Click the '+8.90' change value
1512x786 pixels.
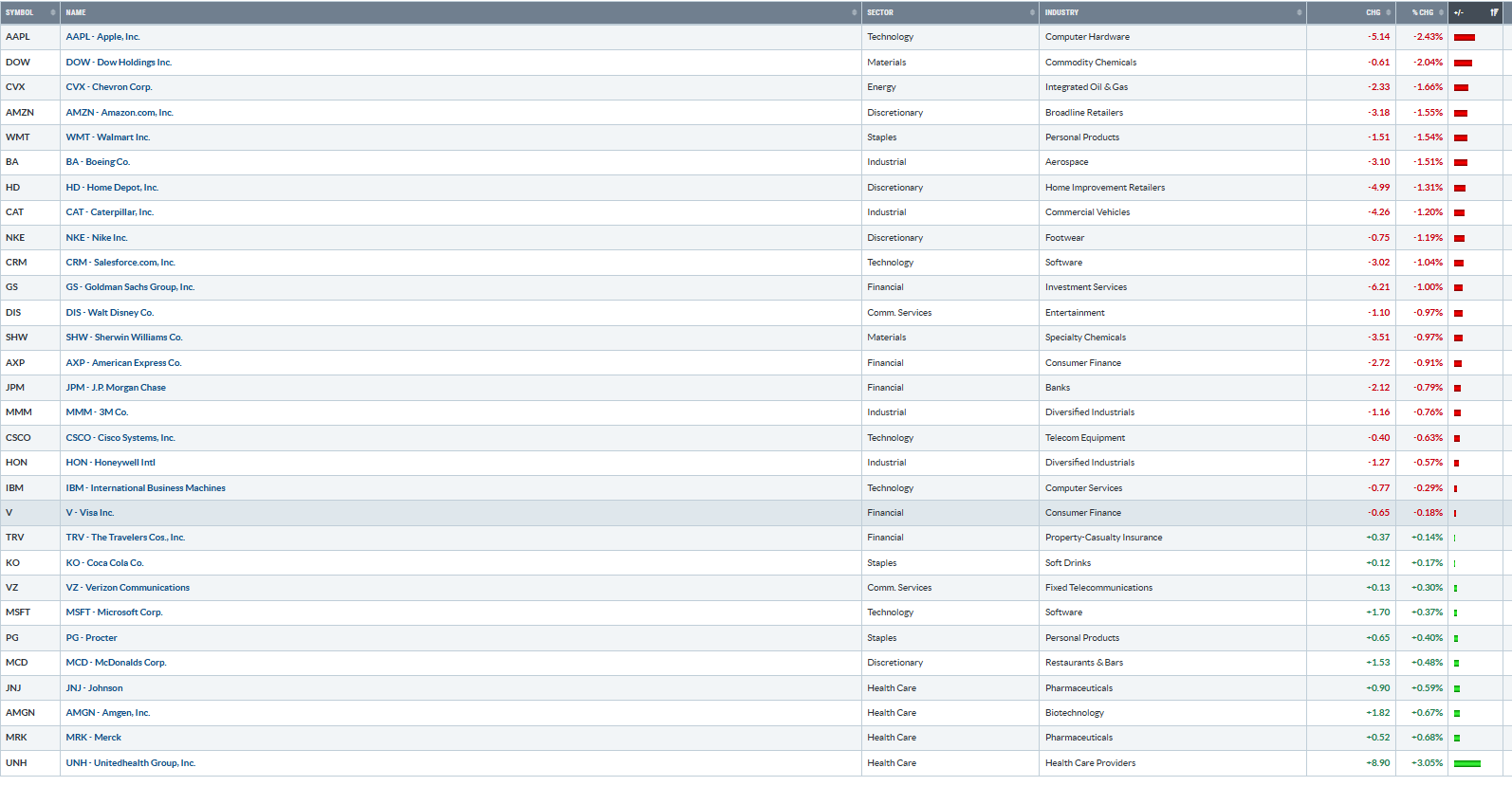point(1378,763)
